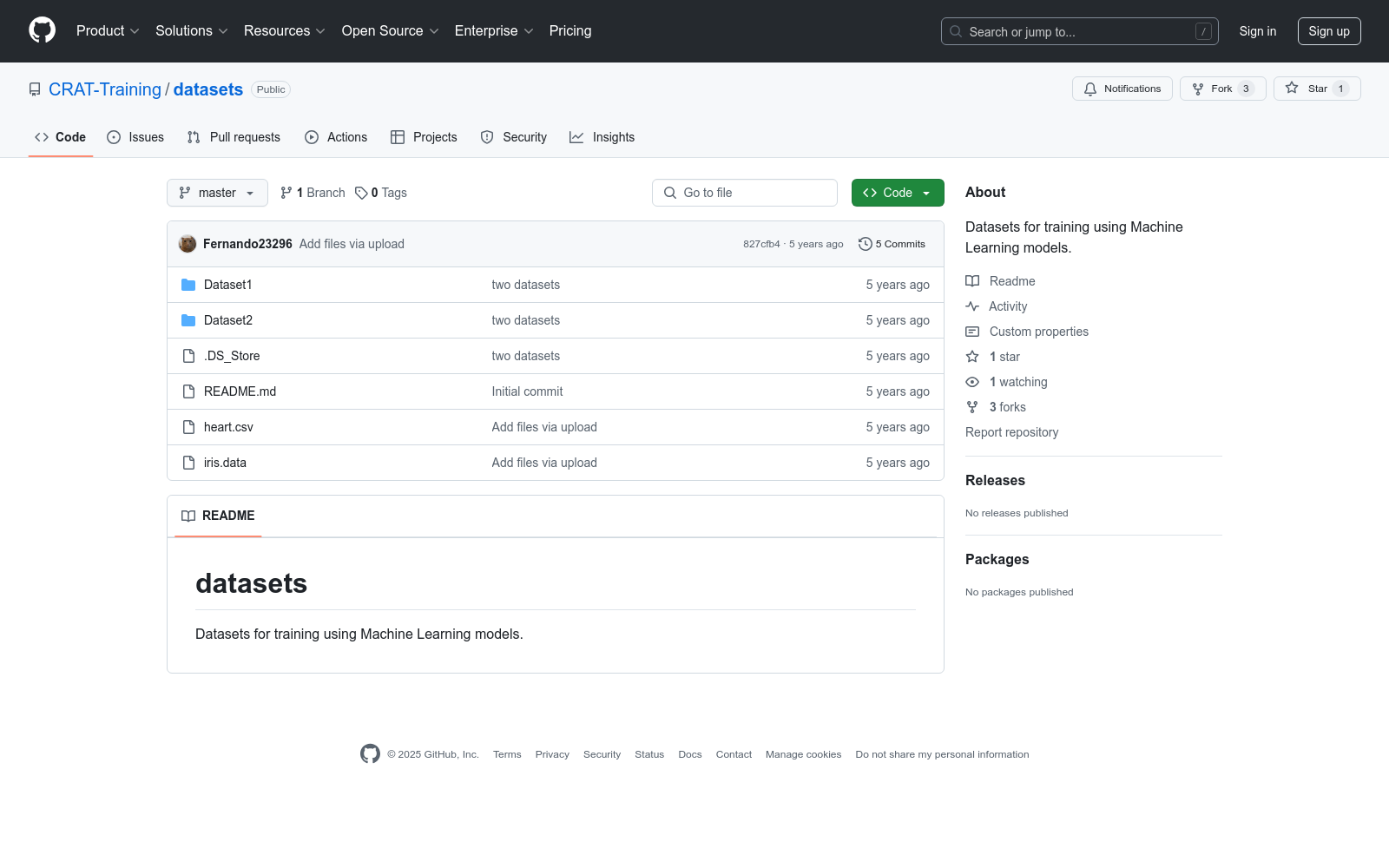Viewport: 1389px width, 868px height.
Task: Open the Pricing page
Action: pyautogui.click(x=570, y=30)
